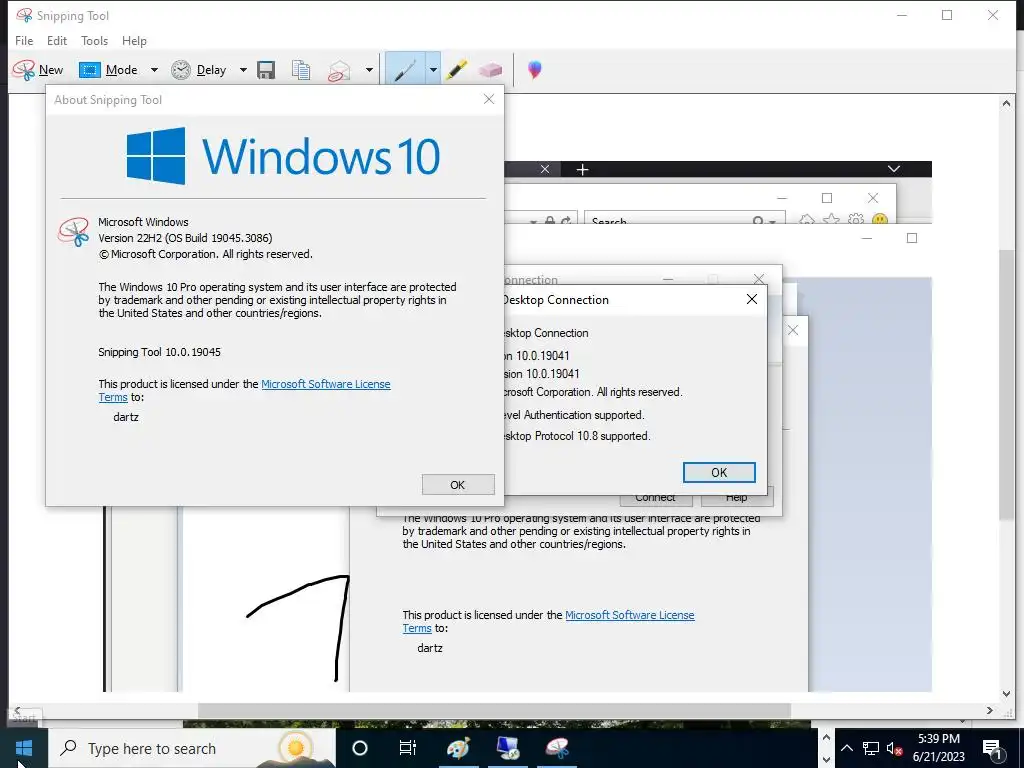The width and height of the screenshot is (1024, 768).
Task: Minimize the Snipping Tool window
Action: pyautogui.click(x=902, y=16)
